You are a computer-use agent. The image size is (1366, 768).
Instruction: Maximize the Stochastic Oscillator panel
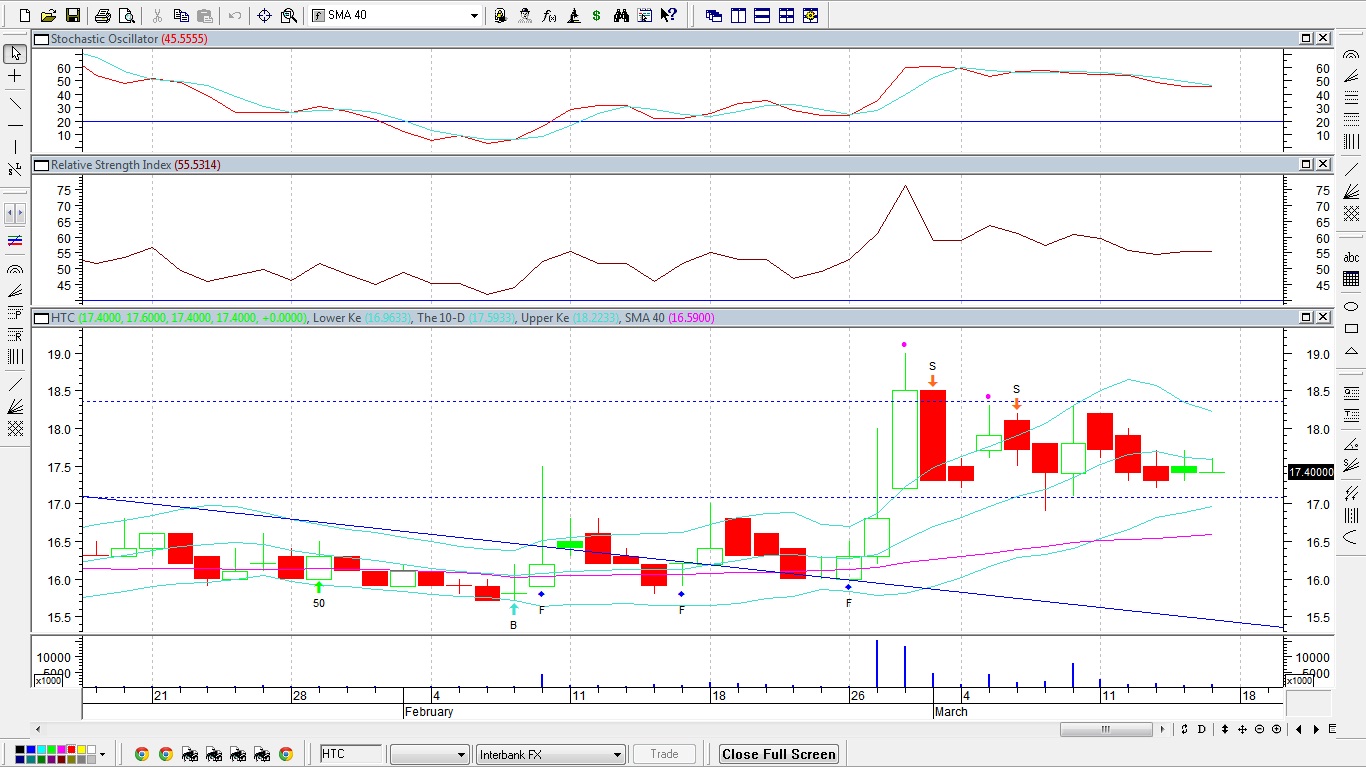click(x=1306, y=38)
